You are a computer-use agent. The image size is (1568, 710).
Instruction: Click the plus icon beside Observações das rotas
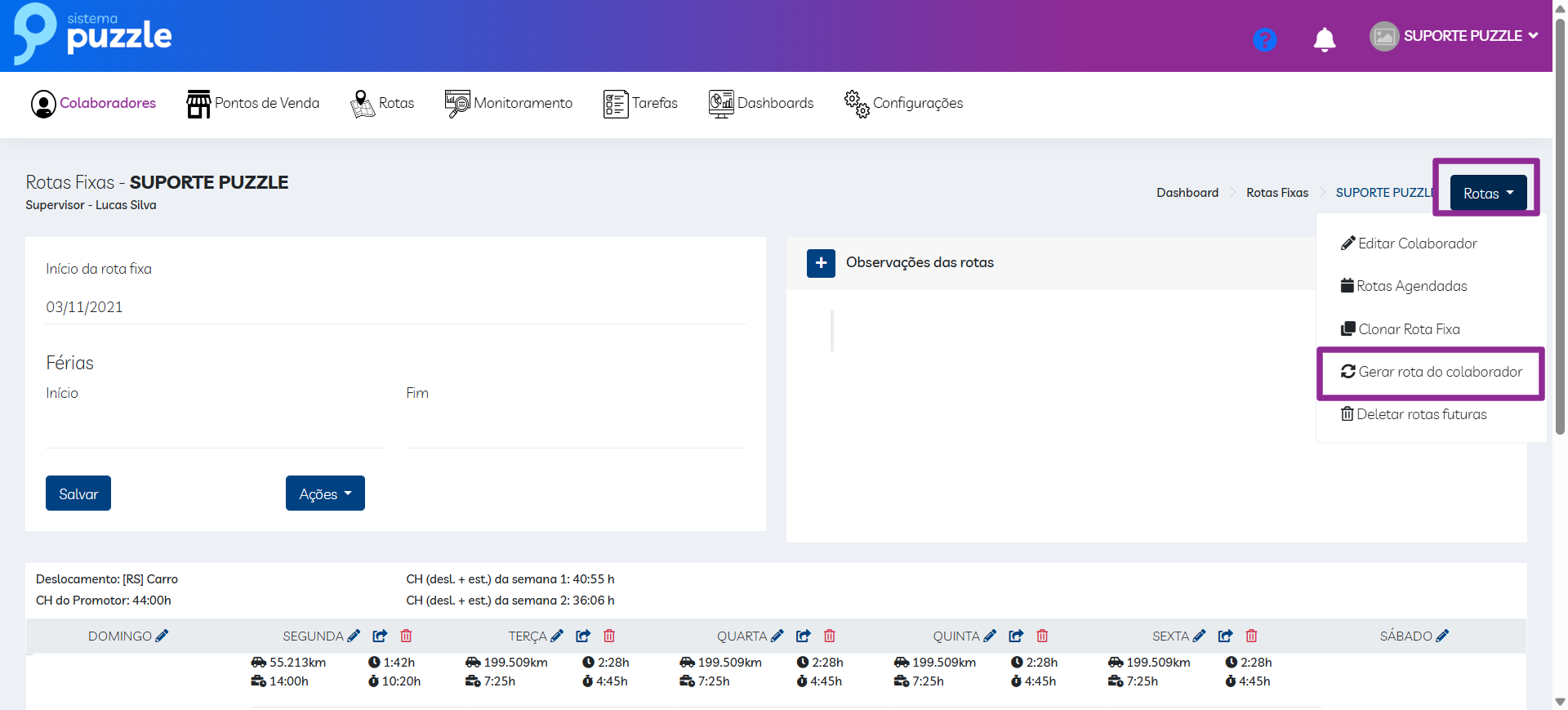coord(821,263)
